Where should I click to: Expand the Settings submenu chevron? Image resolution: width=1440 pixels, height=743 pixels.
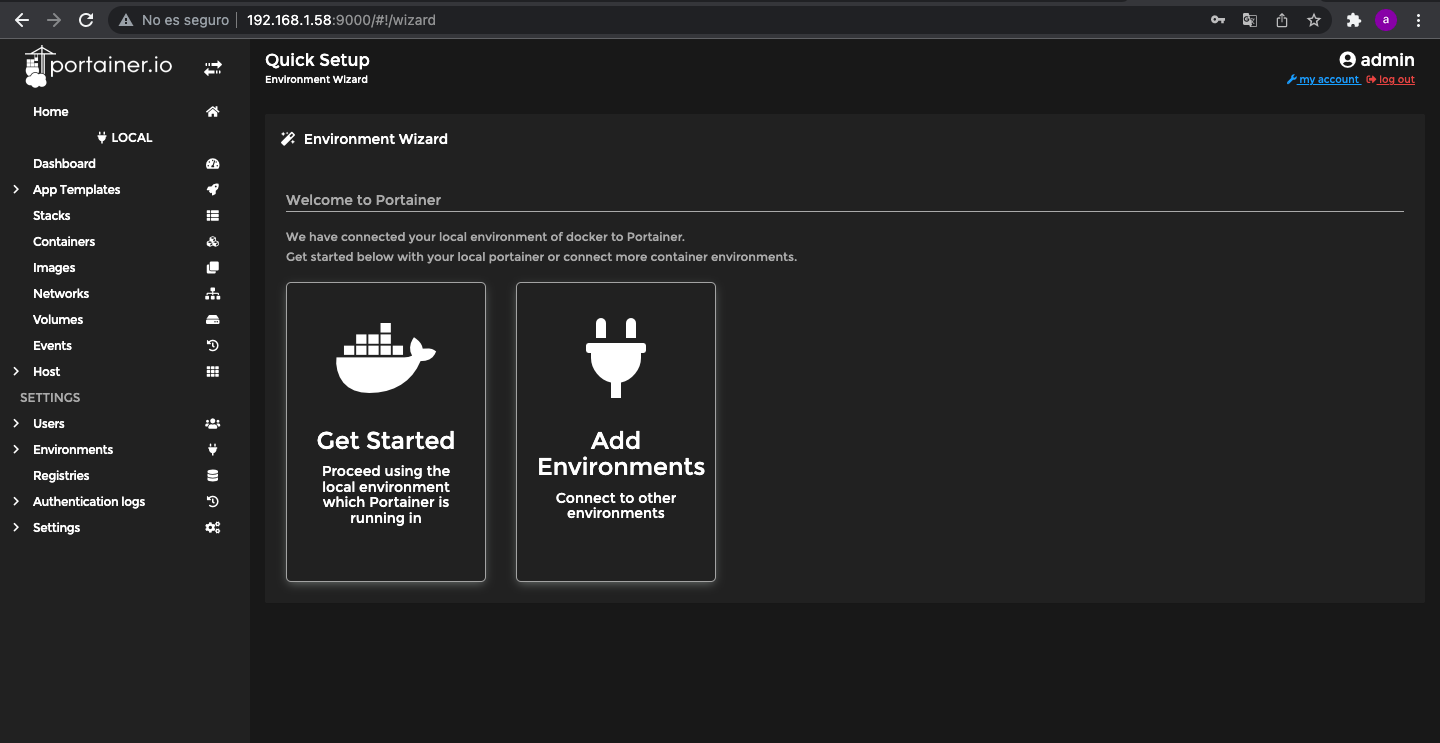[16, 528]
